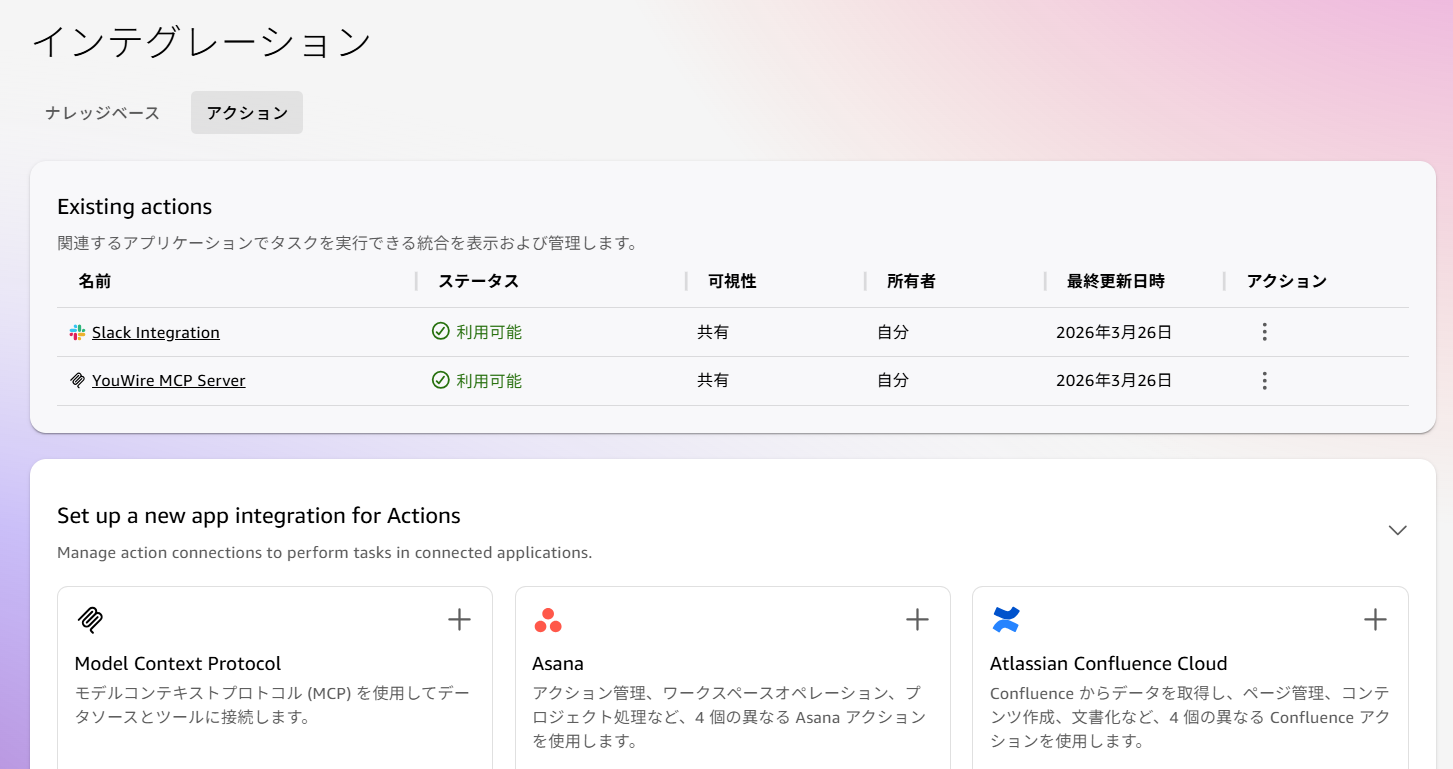Switch to the ナレッジベース tab
The image size is (1453, 769).
pos(100,113)
